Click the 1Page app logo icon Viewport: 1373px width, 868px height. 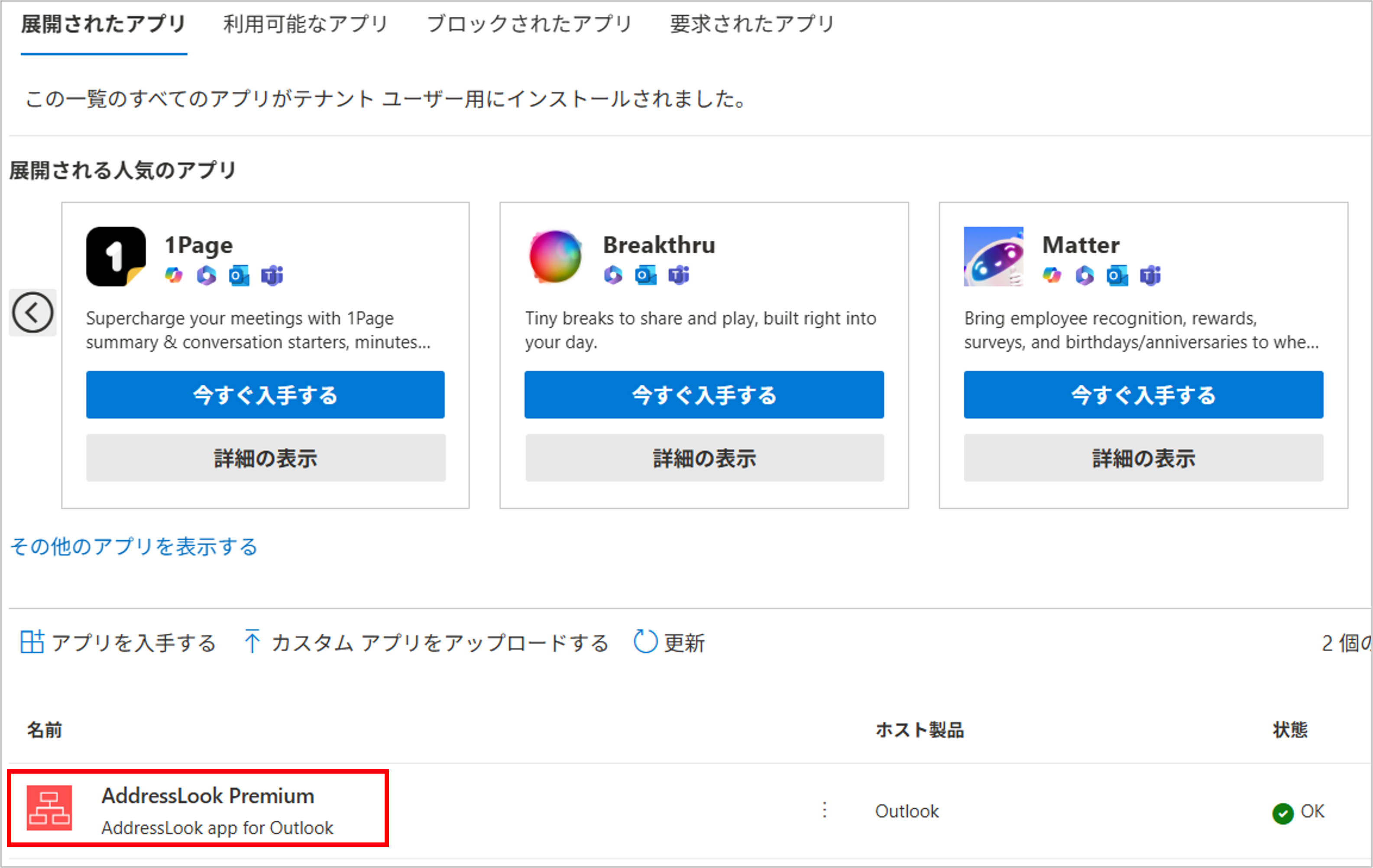coord(116,256)
